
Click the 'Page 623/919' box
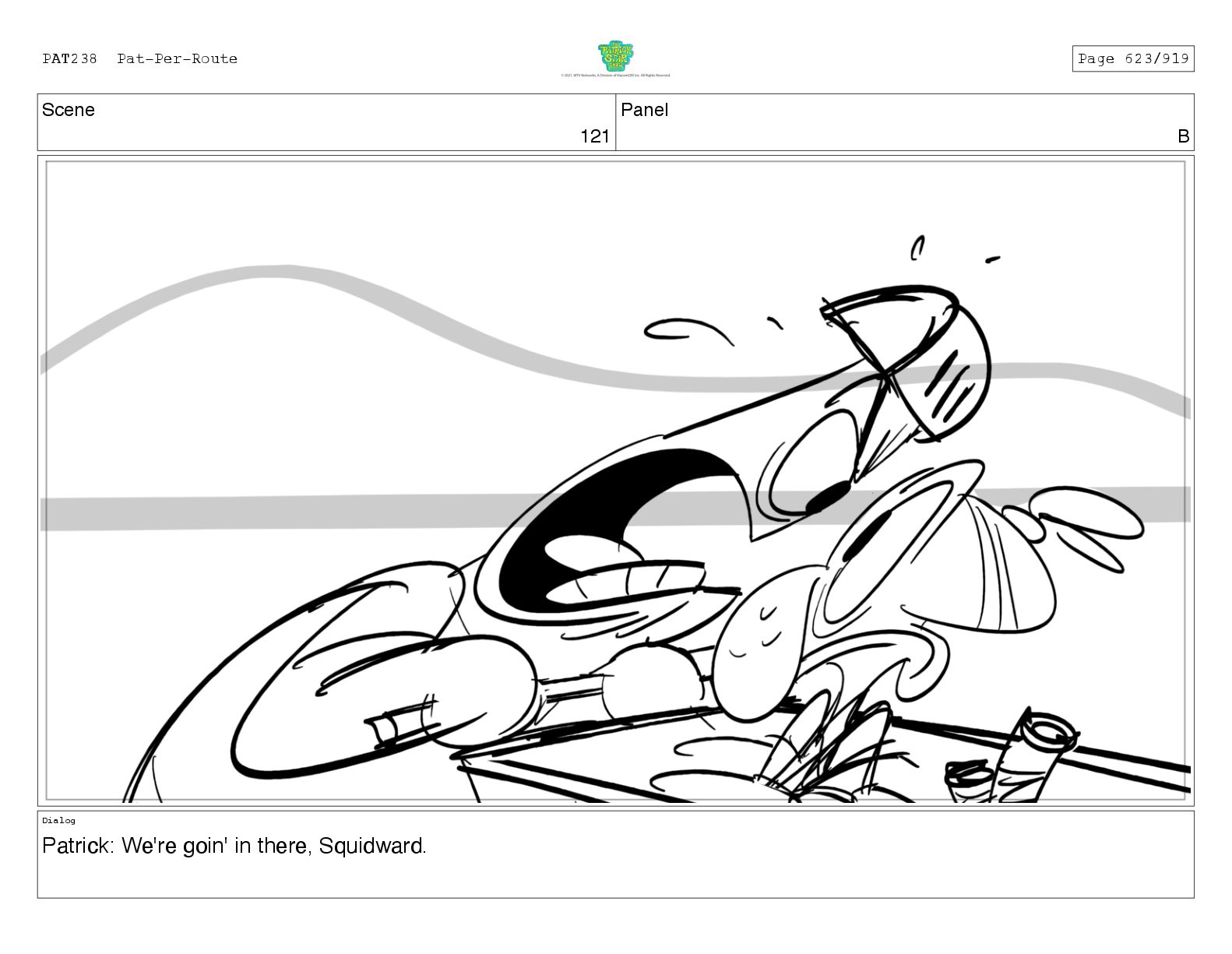click(x=1132, y=59)
